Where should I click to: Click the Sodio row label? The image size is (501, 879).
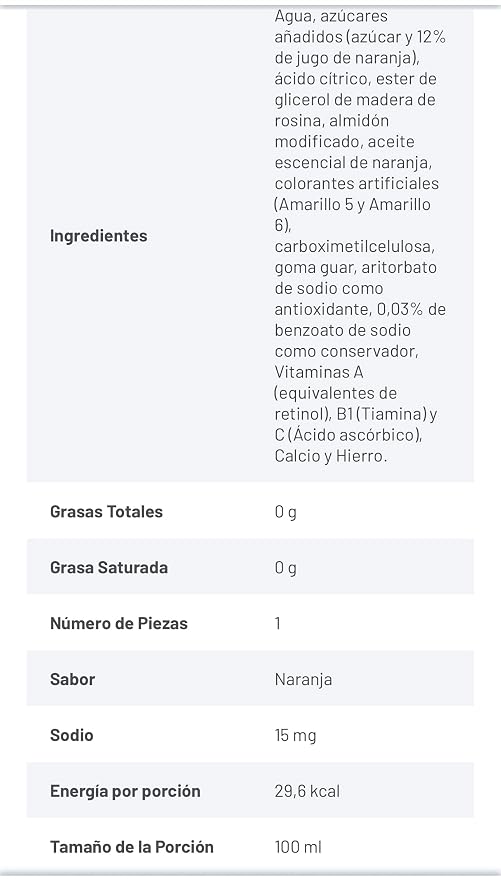[72, 735]
